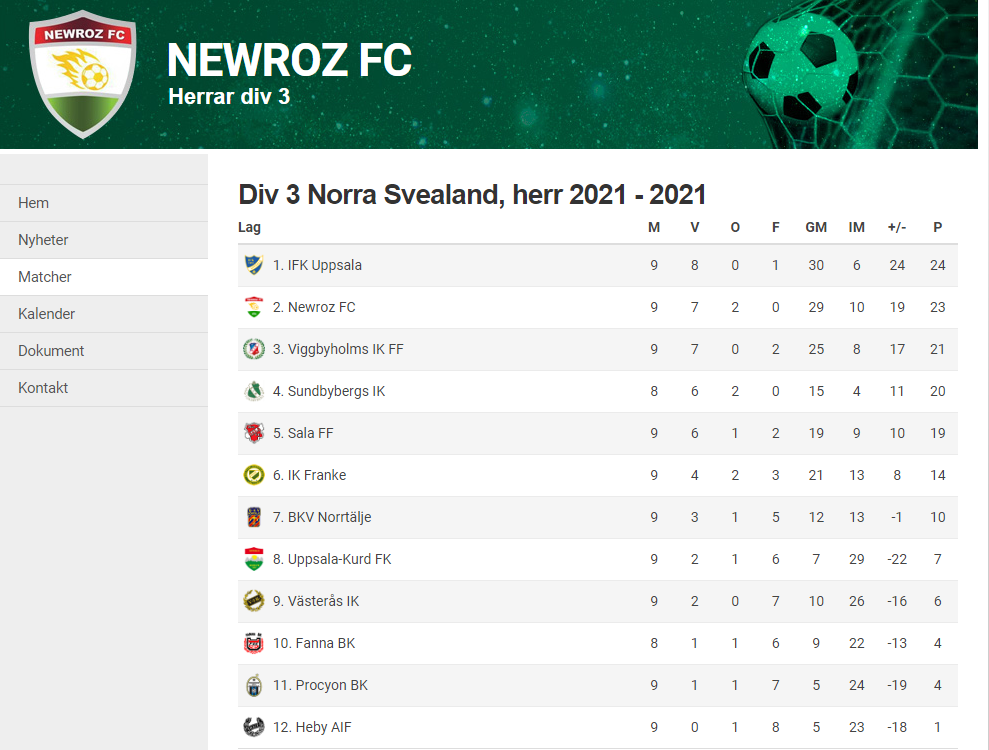
Task: Click the Västerås IK team crest
Action: 254,601
